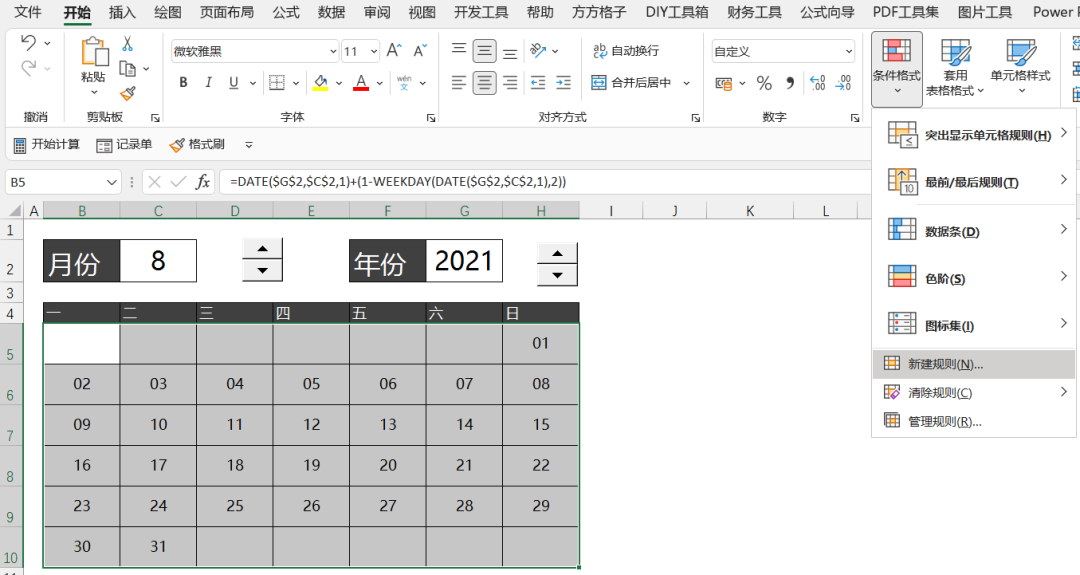Click the Comma Style icon

[790, 83]
